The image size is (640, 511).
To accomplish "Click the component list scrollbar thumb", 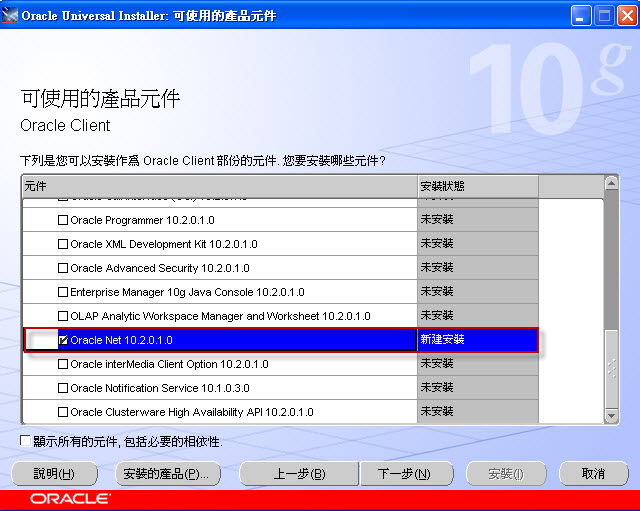I will (611, 369).
